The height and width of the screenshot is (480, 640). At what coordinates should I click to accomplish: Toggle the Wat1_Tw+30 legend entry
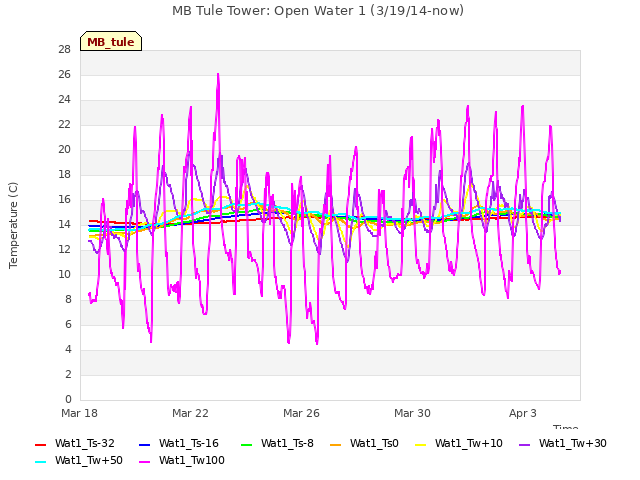[562, 443]
